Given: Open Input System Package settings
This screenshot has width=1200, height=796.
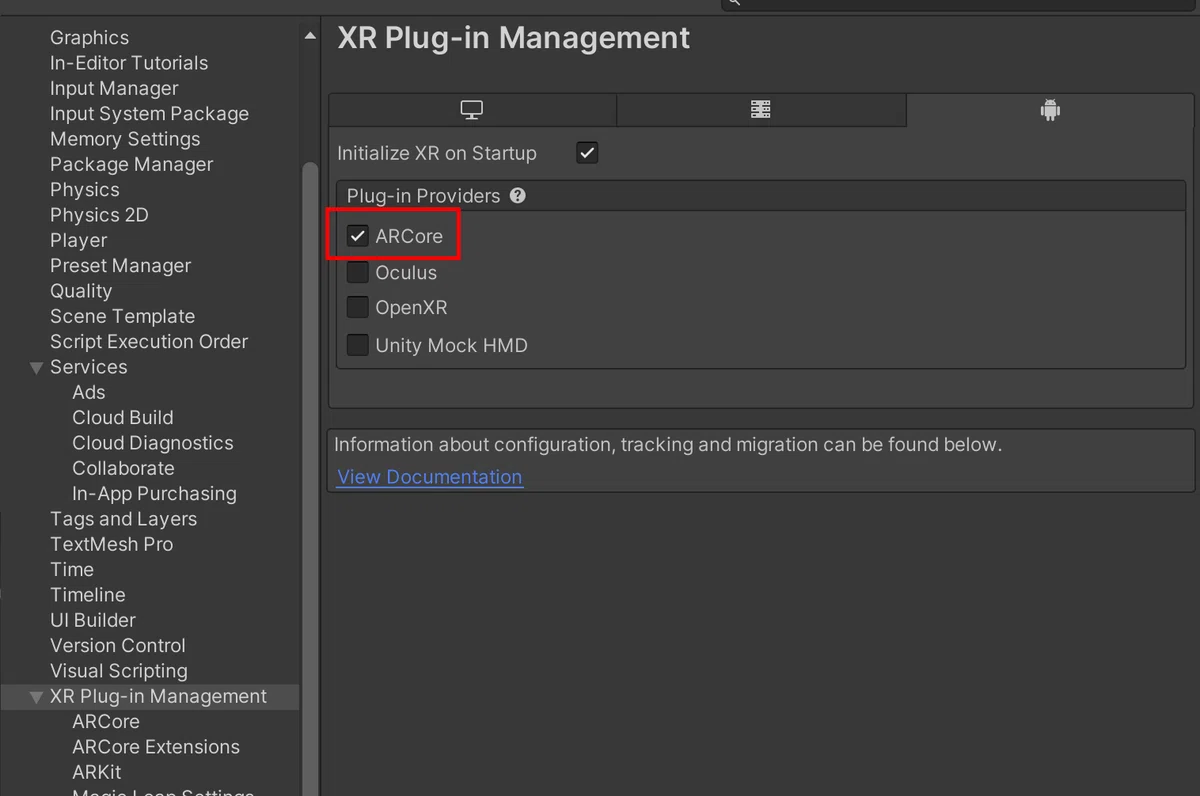Looking at the screenshot, I should (x=149, y=114).
